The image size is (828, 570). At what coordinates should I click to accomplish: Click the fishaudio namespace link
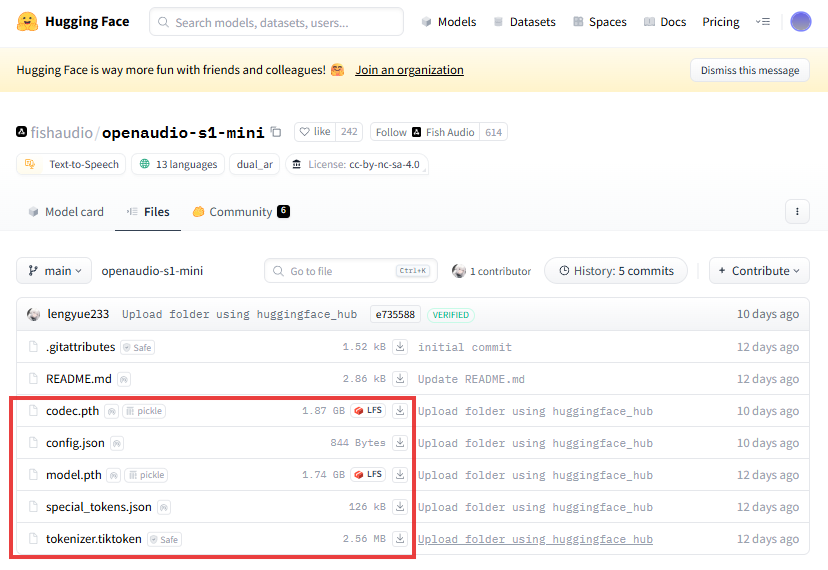point(61,132)
